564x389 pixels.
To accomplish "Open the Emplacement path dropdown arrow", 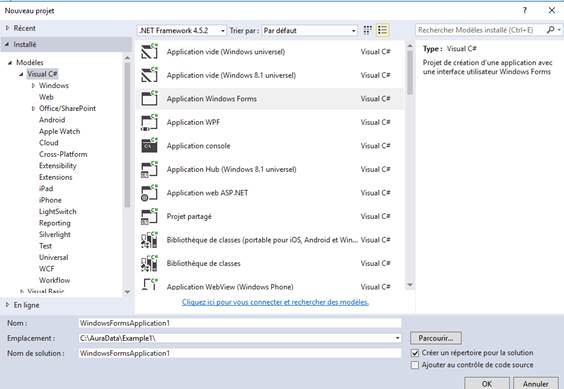I will coord(397,338).
